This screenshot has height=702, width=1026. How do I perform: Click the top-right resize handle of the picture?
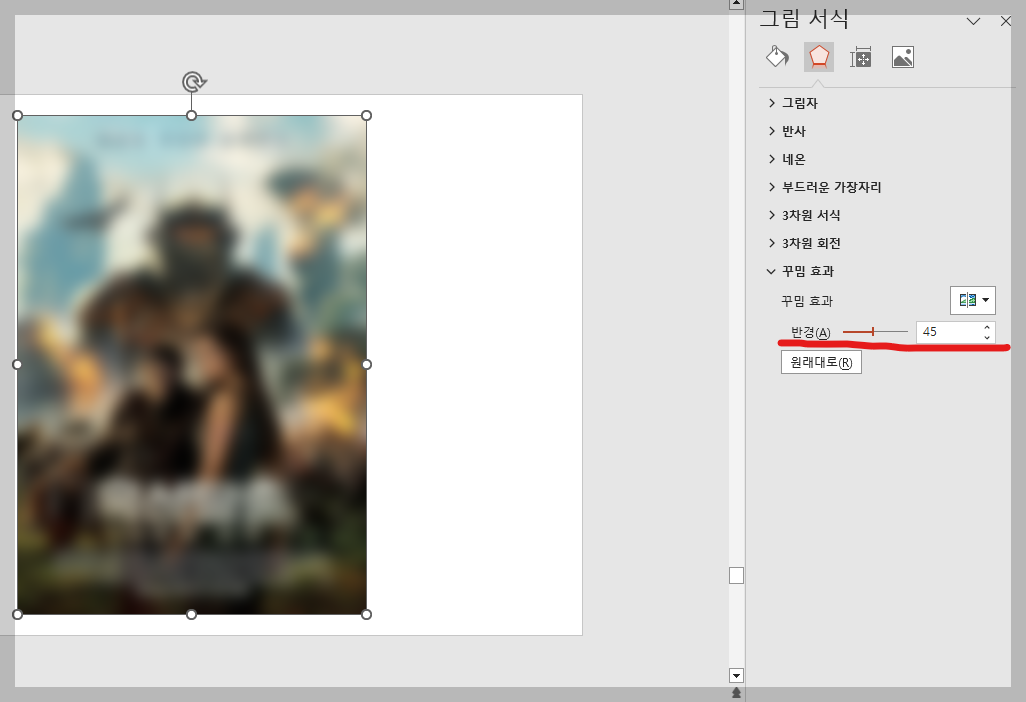point(366,116)
